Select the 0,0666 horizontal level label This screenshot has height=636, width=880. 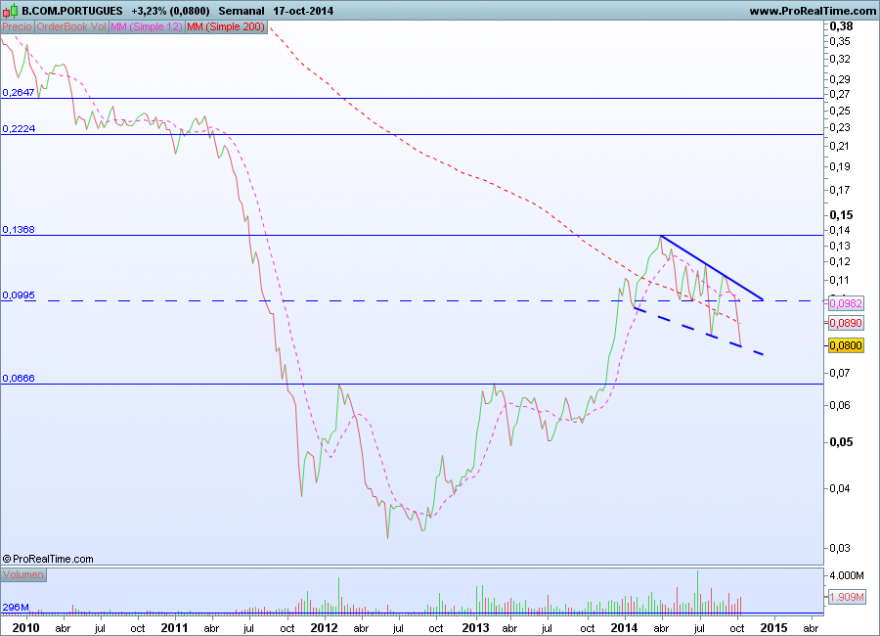(19, 378)
